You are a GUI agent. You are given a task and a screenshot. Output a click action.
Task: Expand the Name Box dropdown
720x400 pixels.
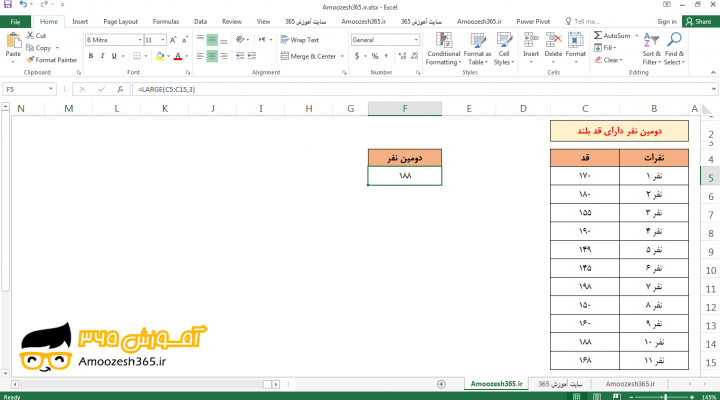click(51, 89)
